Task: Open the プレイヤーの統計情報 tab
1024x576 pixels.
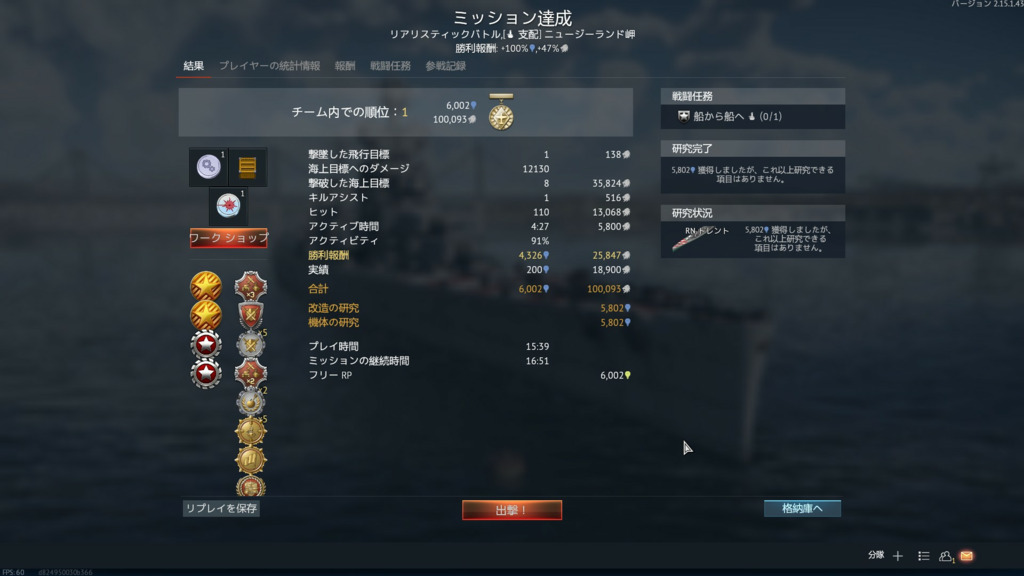Action: (269, 66)
